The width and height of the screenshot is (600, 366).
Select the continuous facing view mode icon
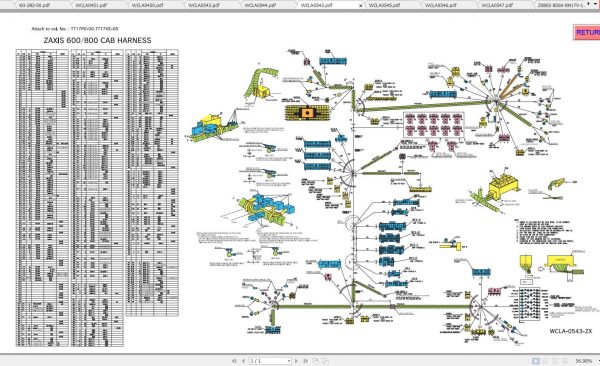tap(565, 361)
